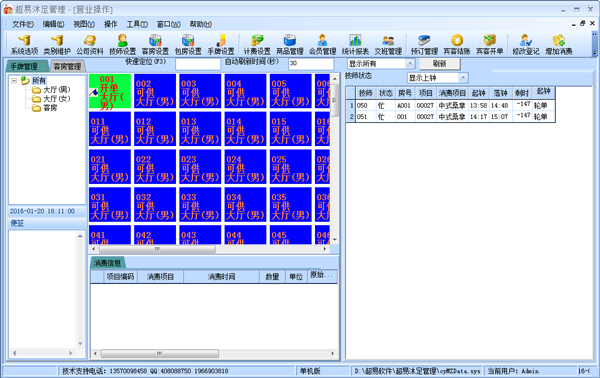
Task: Click cell A001 in technician table
Action: pos(404,106)
